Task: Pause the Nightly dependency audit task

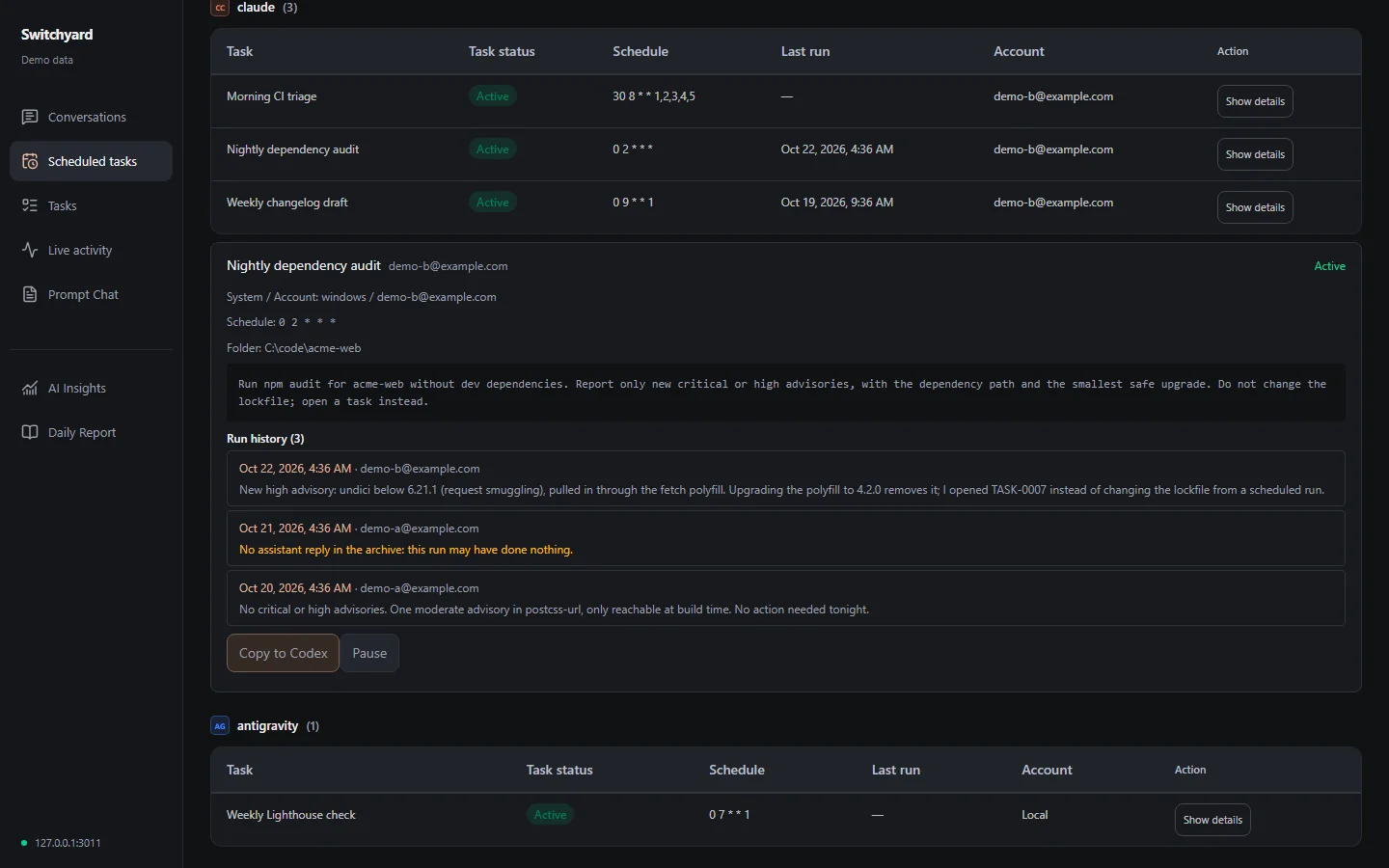Action: (x=369, y=653)
